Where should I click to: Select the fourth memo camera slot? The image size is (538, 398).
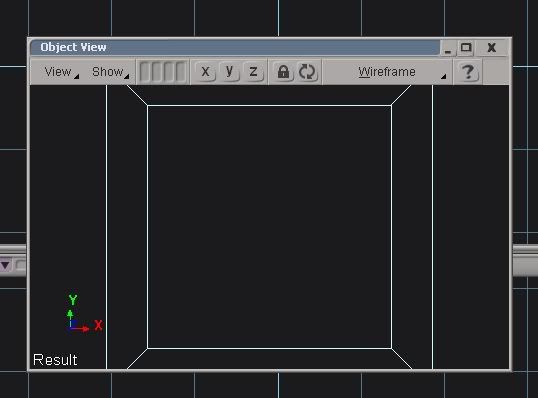[181, 72]
